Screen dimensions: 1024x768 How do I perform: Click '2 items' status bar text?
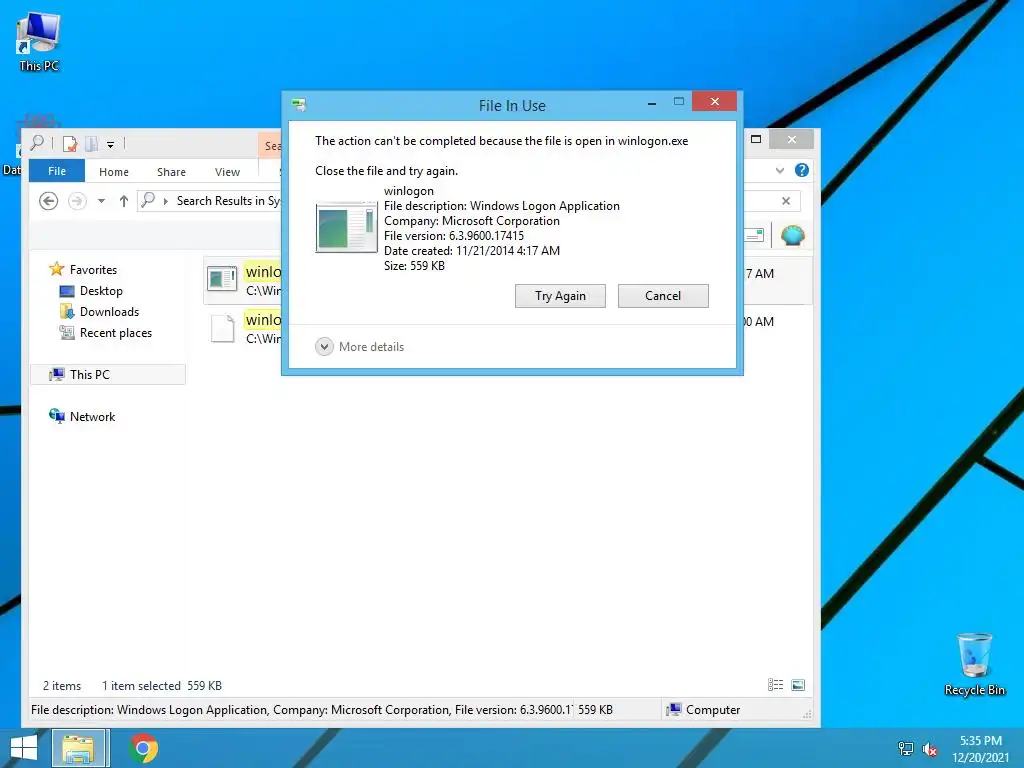pyautogui.click(x=62, y=686)
